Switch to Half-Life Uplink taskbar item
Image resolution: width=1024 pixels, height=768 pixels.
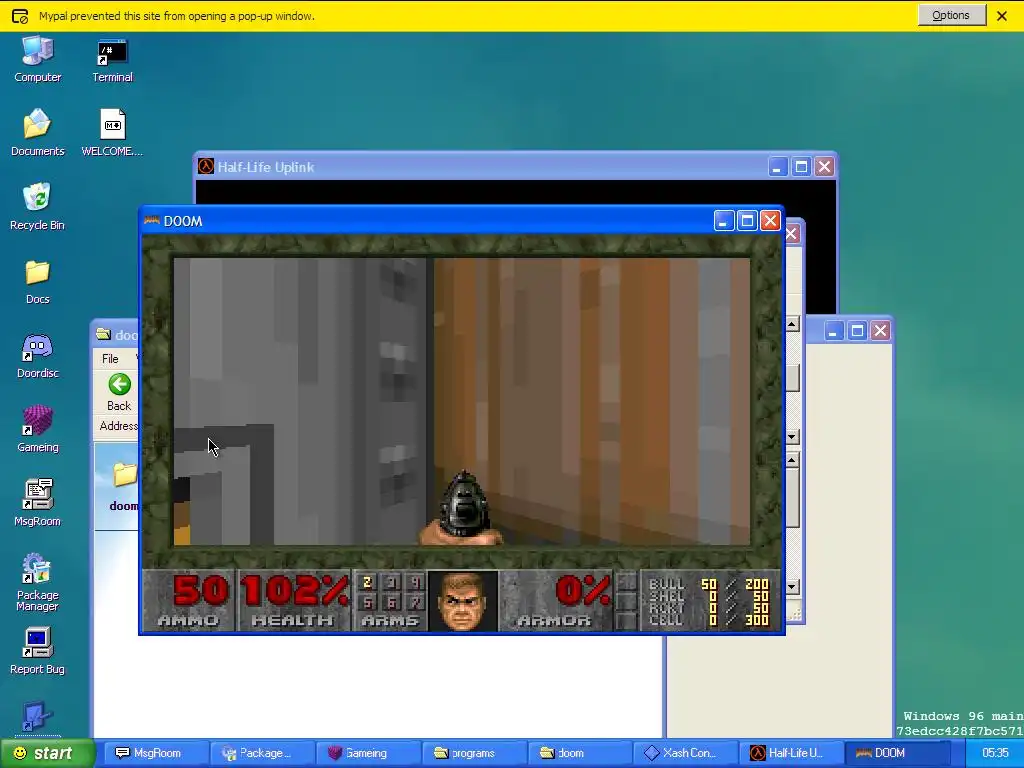tap(792, 753)
